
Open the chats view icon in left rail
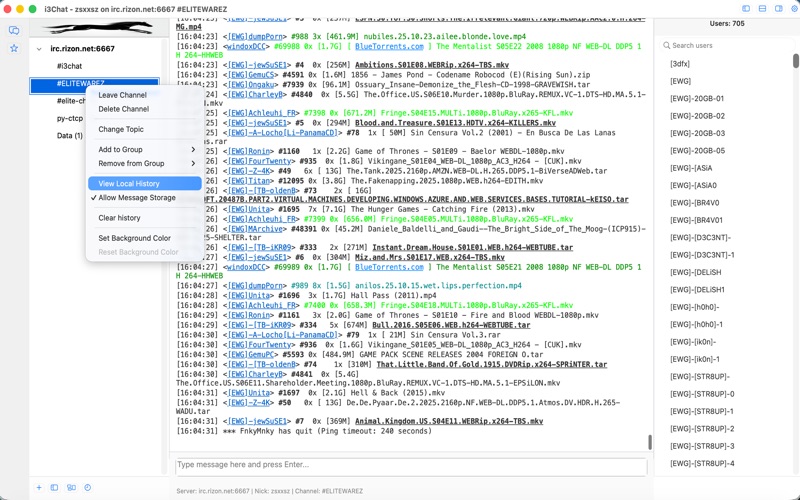tap(14, 31)
